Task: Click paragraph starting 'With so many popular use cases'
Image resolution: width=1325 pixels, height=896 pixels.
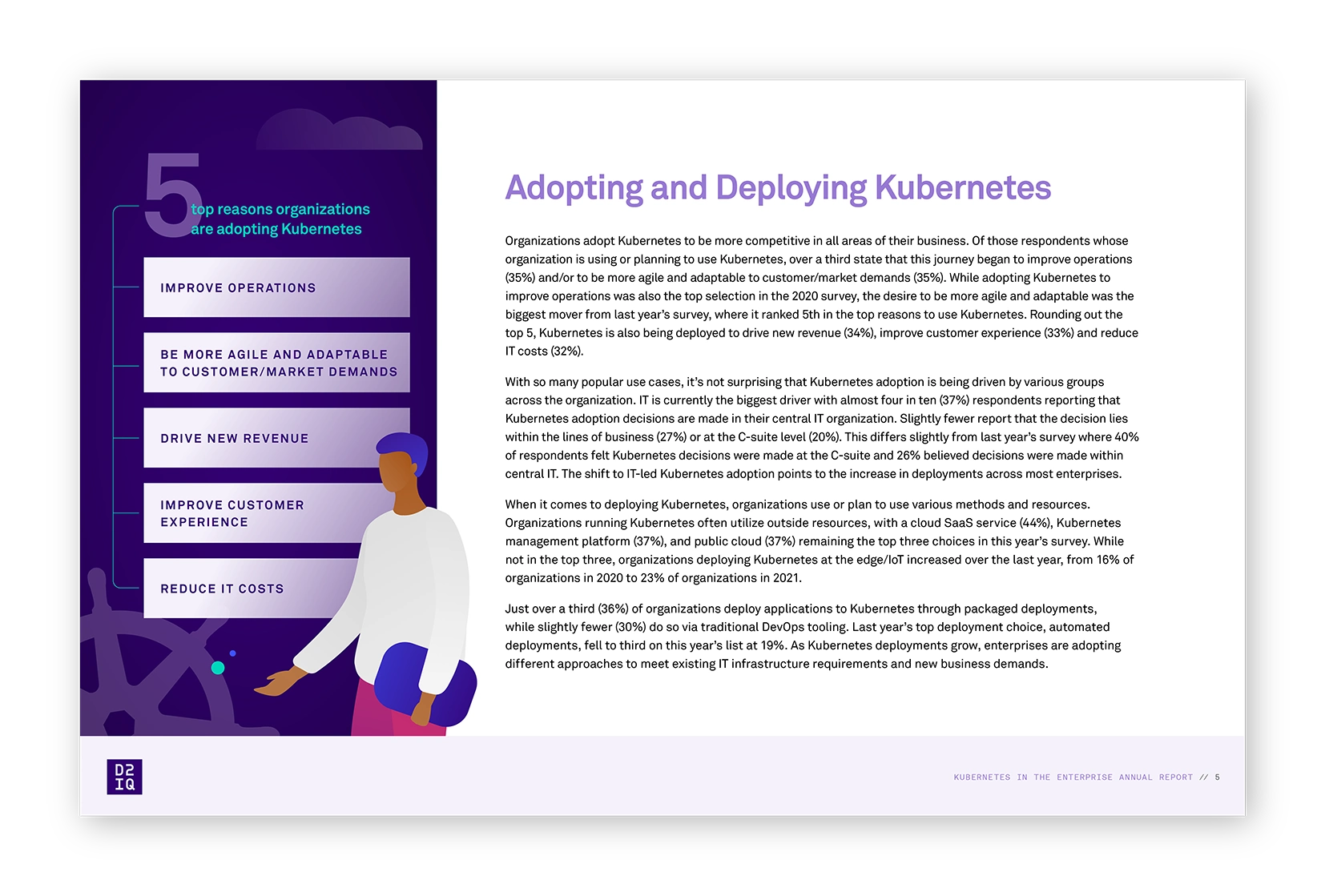Action: (822, 428)
